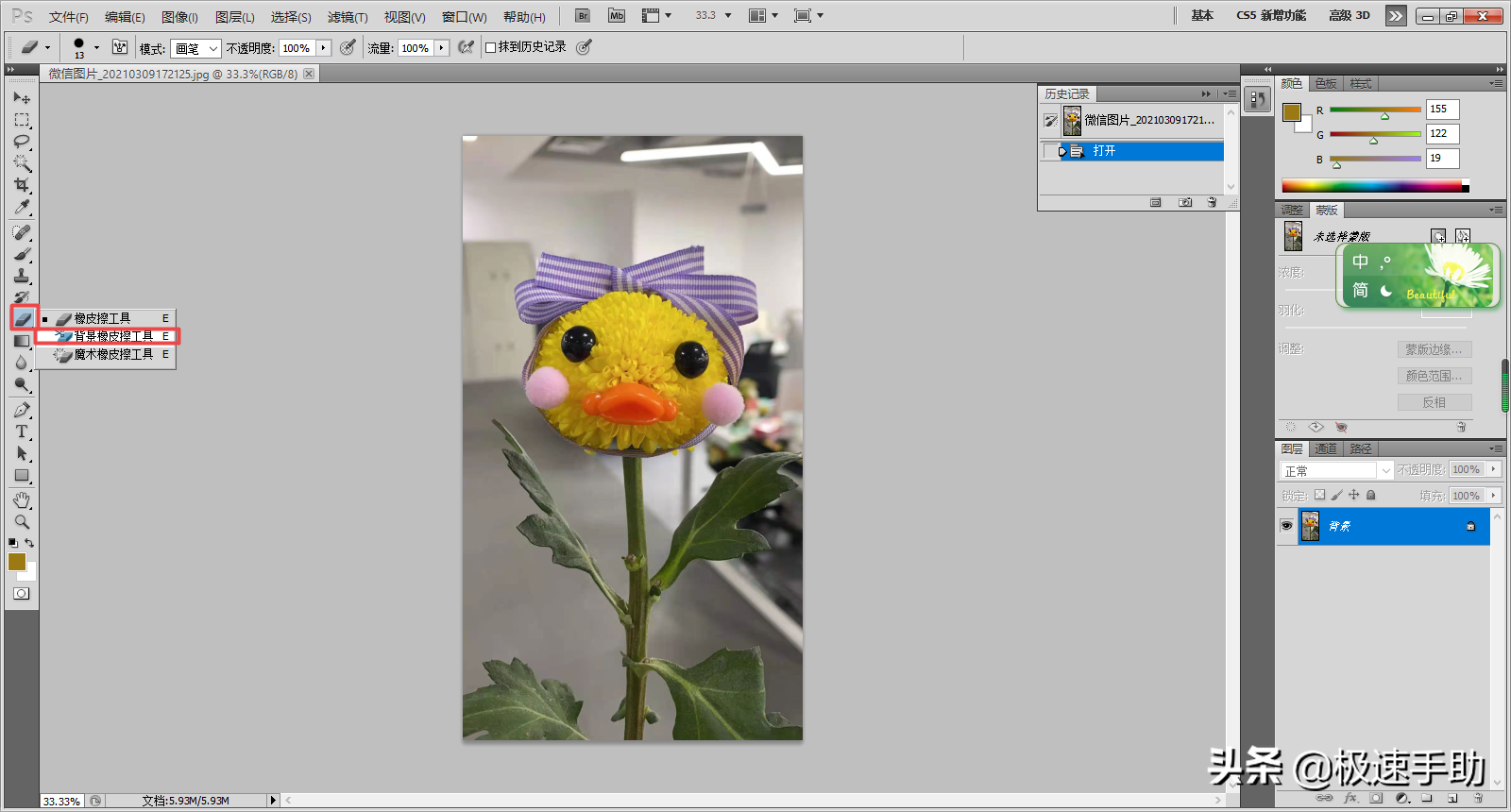Image resolution: width=1511 pixels, height=812 pixels.
Task: Toggle lock transparent pixels
Action: [1320, 495]
